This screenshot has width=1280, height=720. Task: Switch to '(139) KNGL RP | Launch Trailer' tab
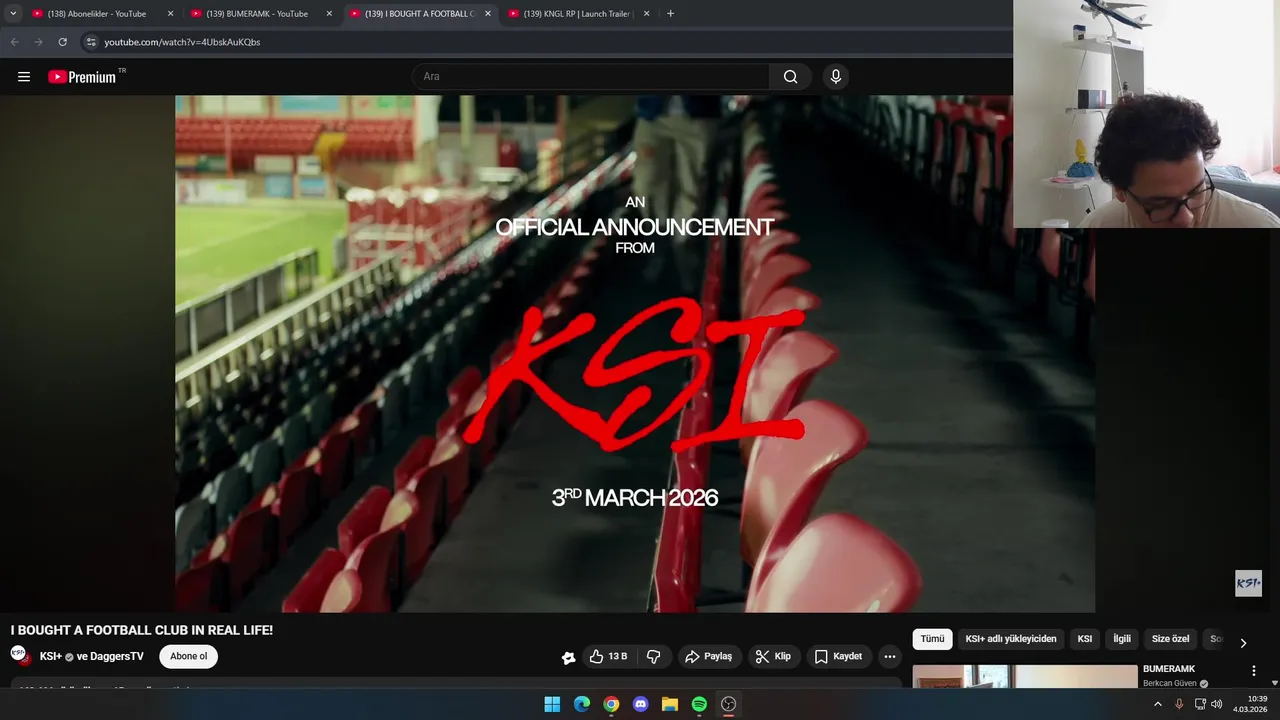(578, 14)
